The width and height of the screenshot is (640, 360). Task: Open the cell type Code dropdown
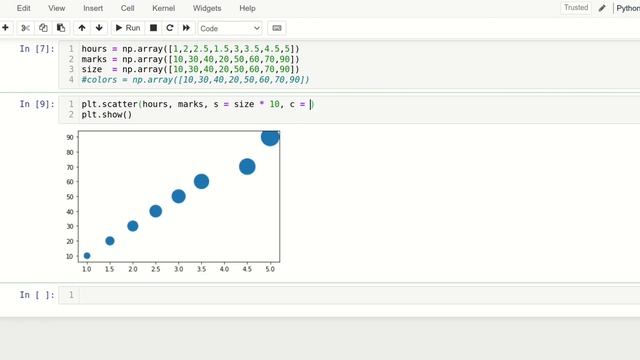pos(230,28)
